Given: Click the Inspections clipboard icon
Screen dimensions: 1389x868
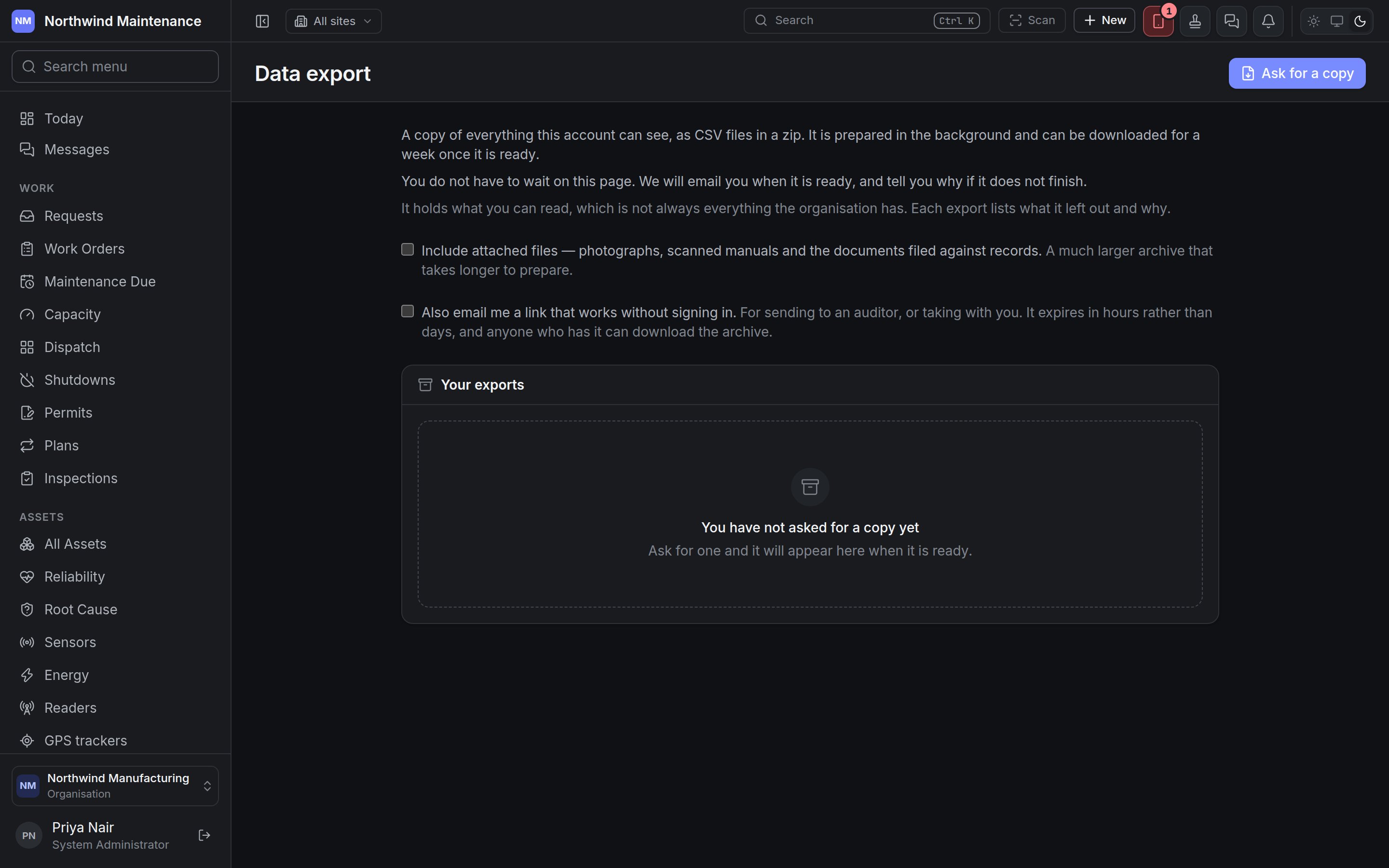Looking at the screenshot, I should coord(27,478).
